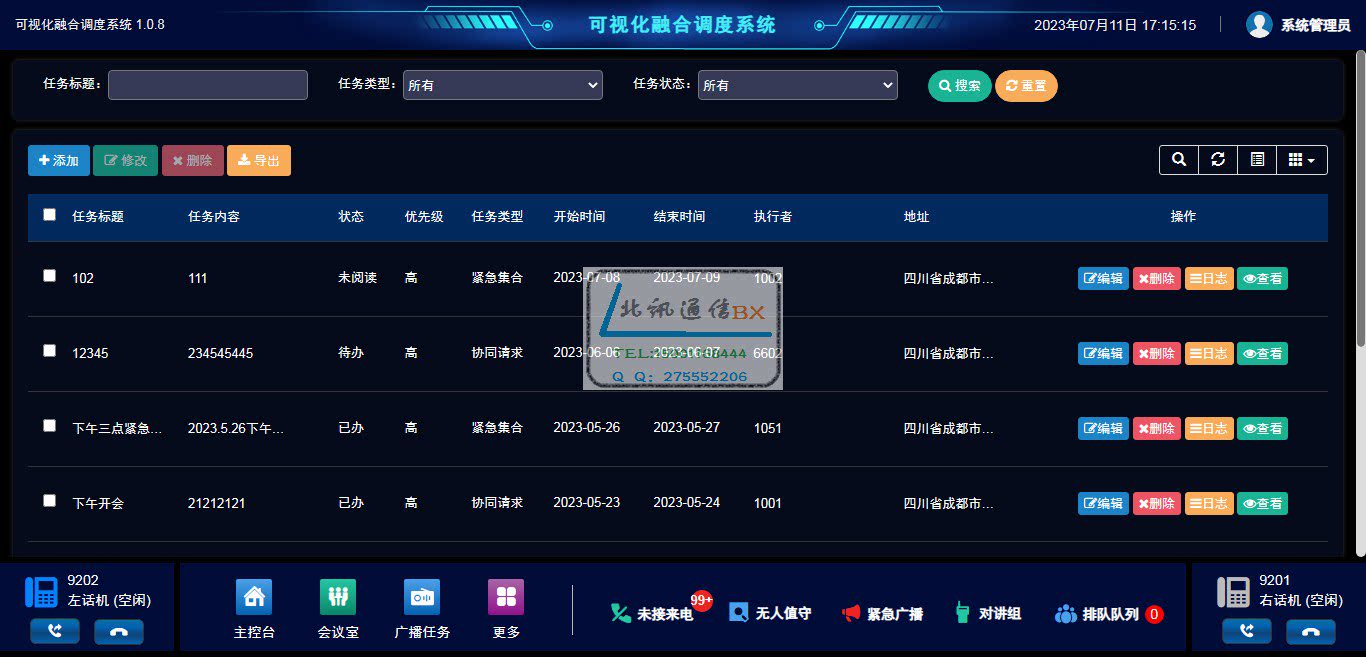Select all tasks with header checkbox
Viewport: 1366px width, 657px height.
click(x=50, y=215)
